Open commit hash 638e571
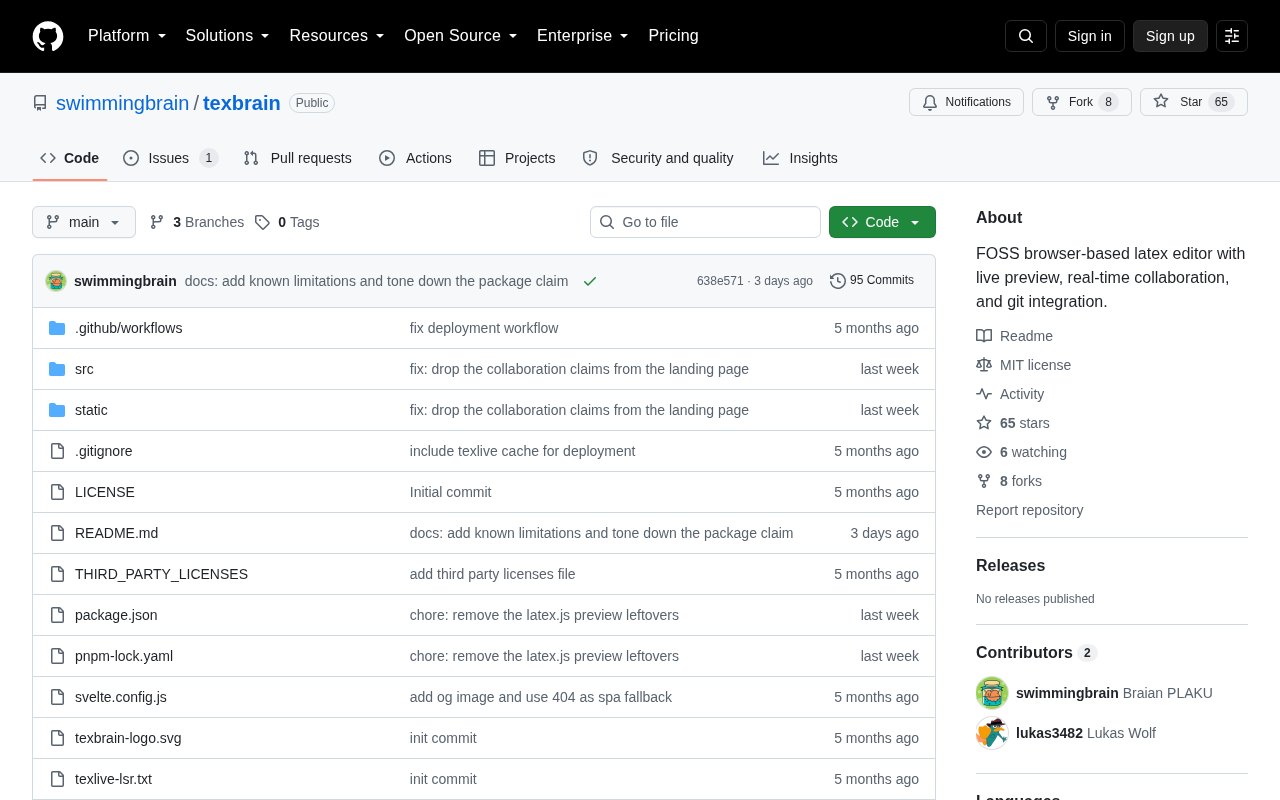Viewport: 1280px width, 800px height. point(720,281)
